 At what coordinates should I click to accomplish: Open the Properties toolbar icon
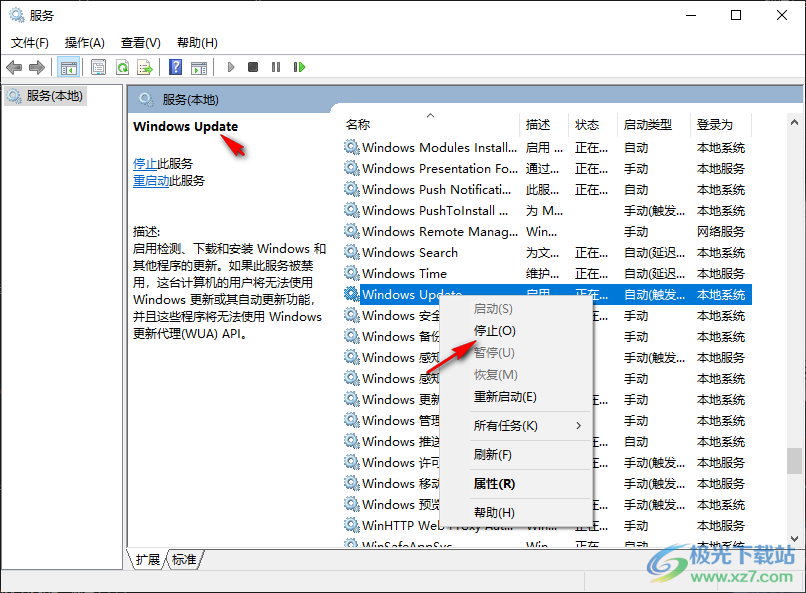click(98, 67)
